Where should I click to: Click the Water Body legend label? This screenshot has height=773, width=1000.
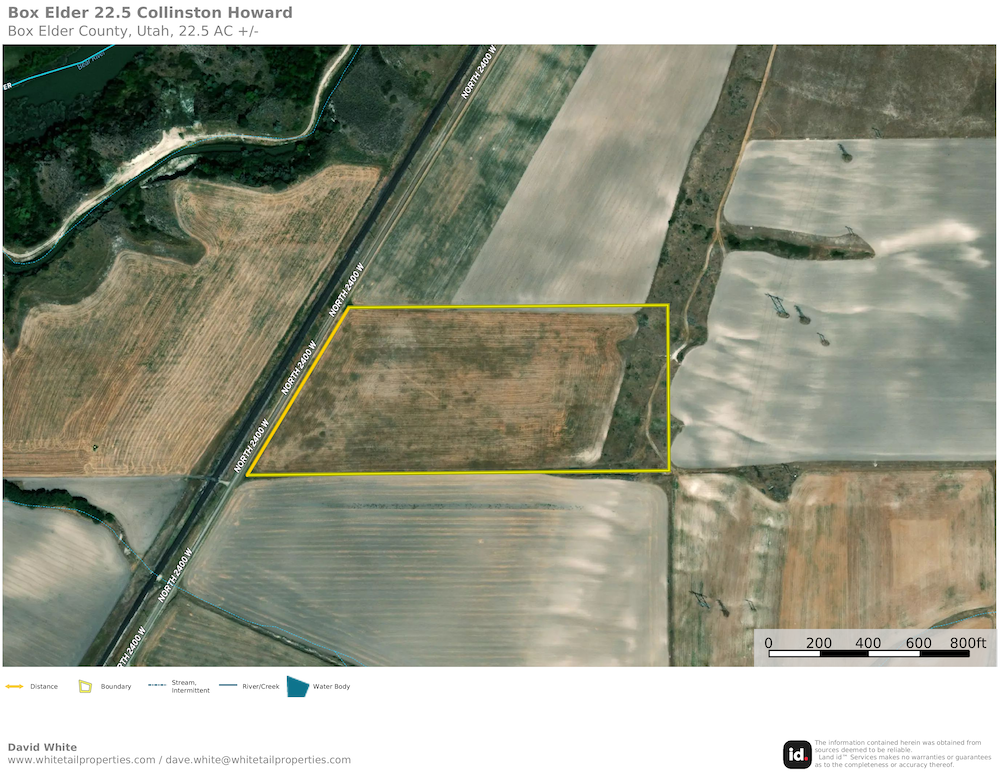[x=332, y=687]
